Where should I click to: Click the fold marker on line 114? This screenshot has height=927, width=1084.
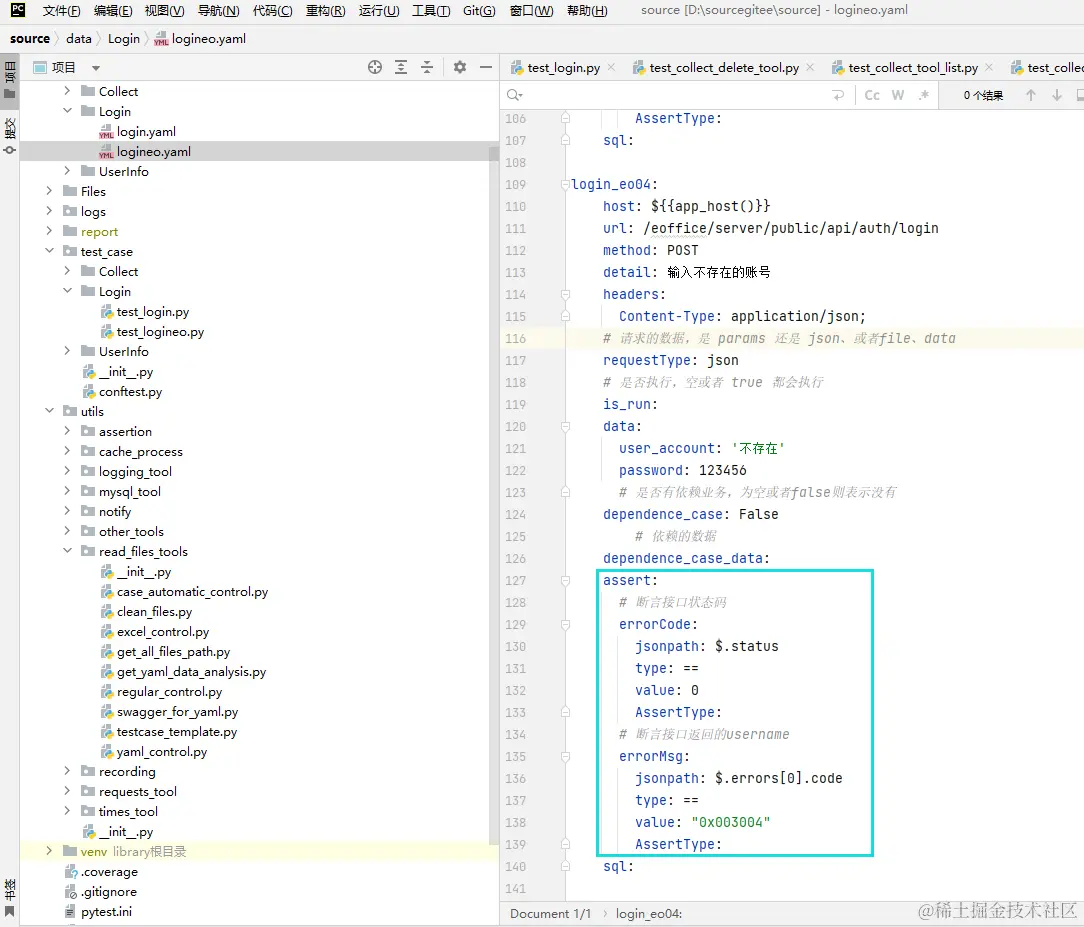click(x=566, y=294)
